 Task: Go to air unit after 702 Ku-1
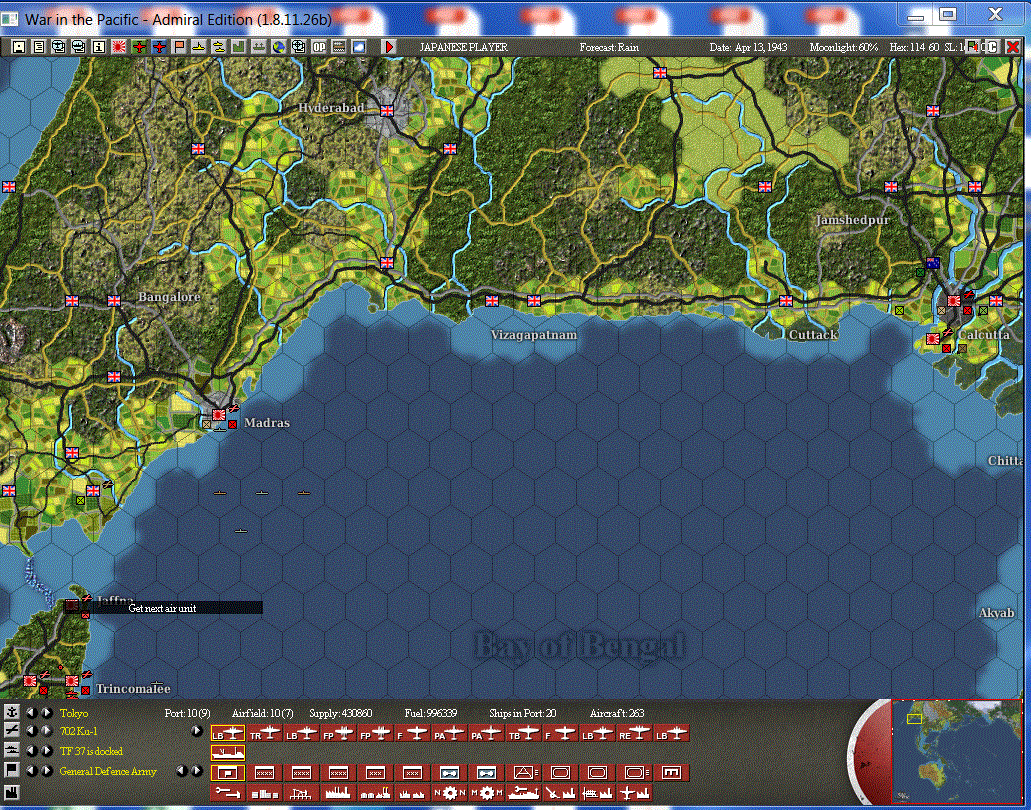click(47, 730)
